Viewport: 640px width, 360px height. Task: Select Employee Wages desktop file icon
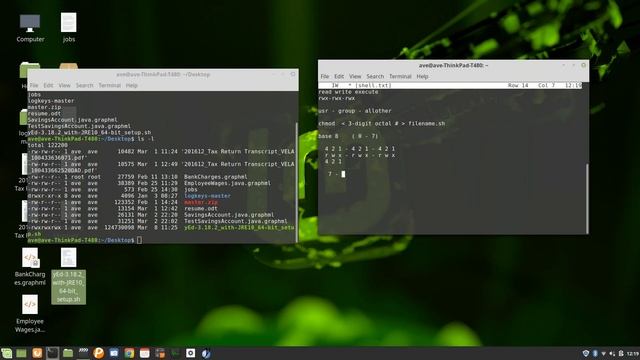pos(30,313)
